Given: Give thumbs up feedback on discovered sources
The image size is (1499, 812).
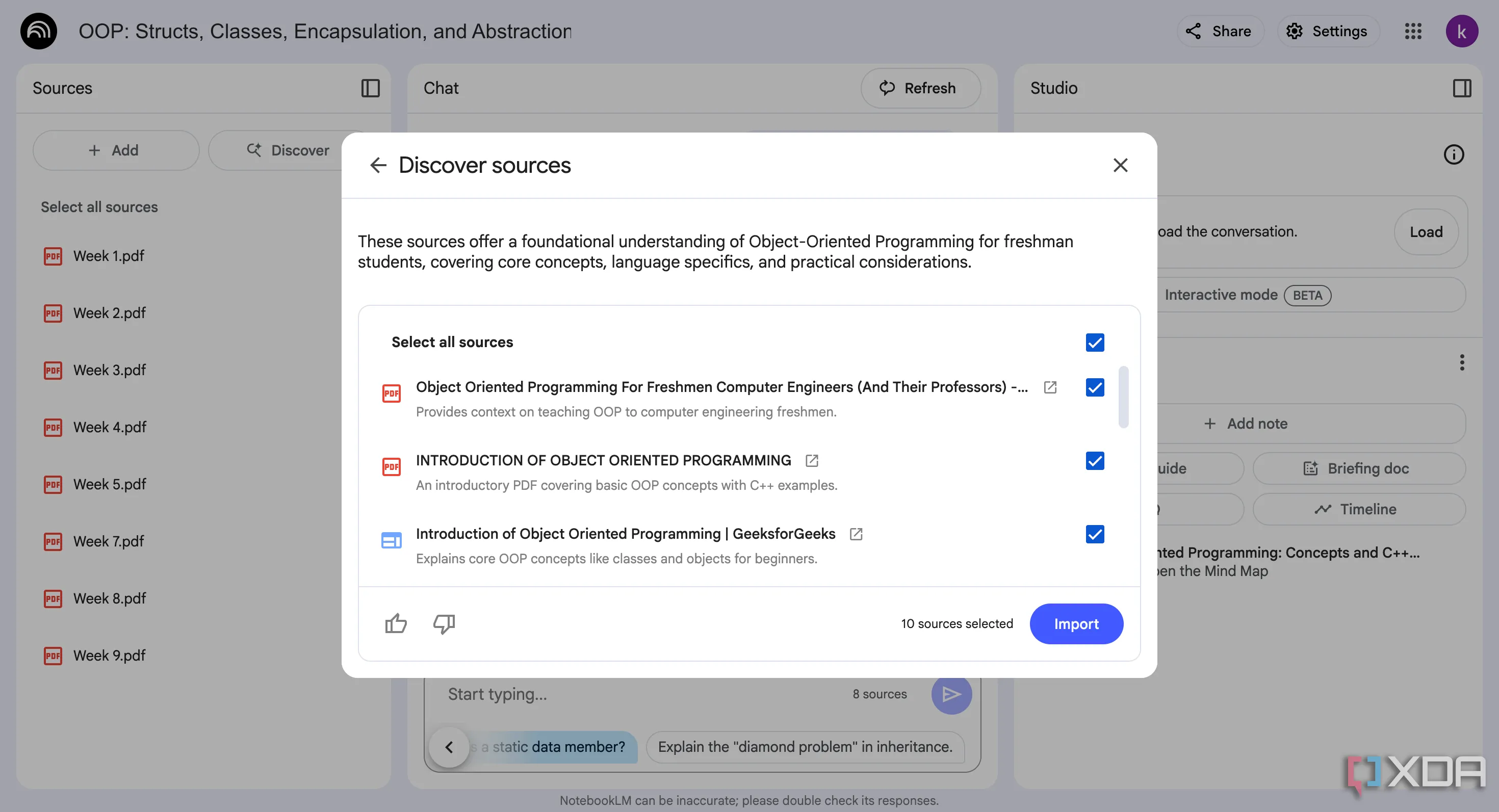Looking at the screenshot, I should click(396, 623).
